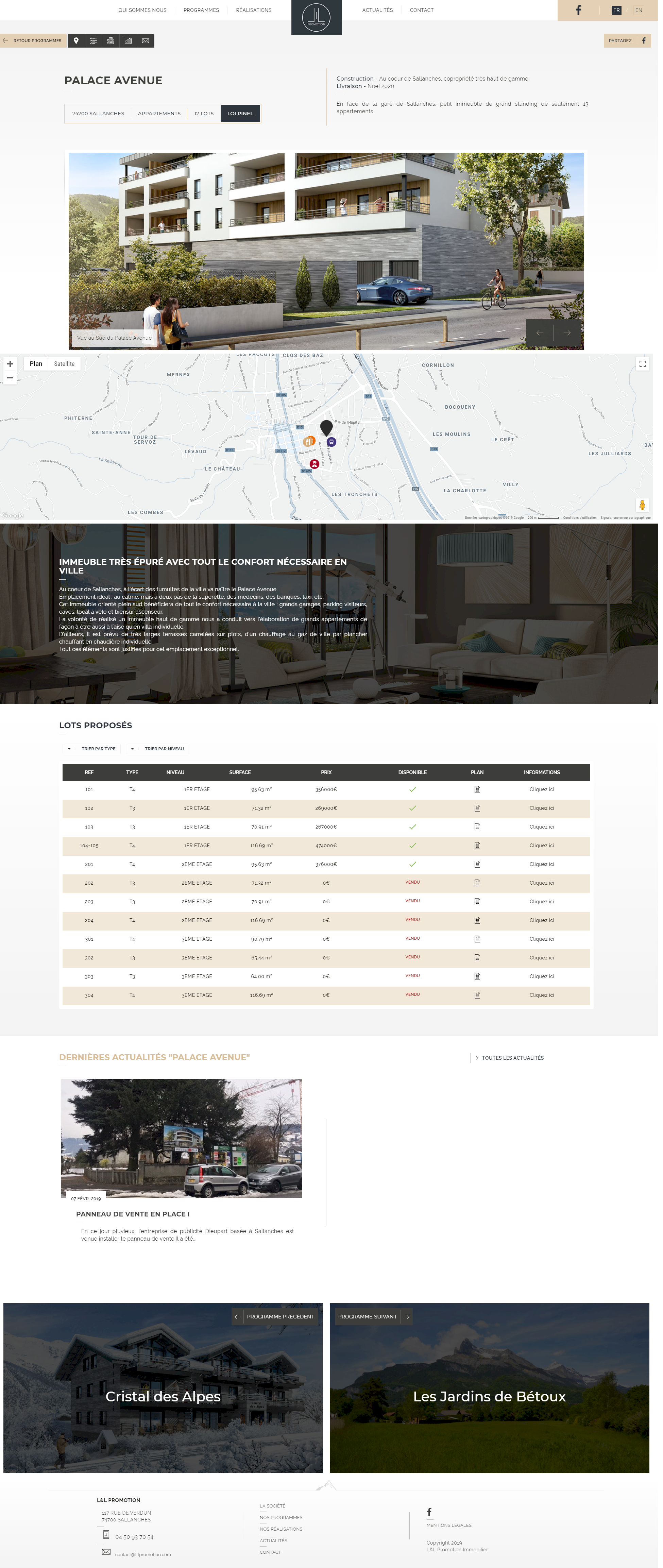Expand Trier par type dropdown

coord(92,749)
